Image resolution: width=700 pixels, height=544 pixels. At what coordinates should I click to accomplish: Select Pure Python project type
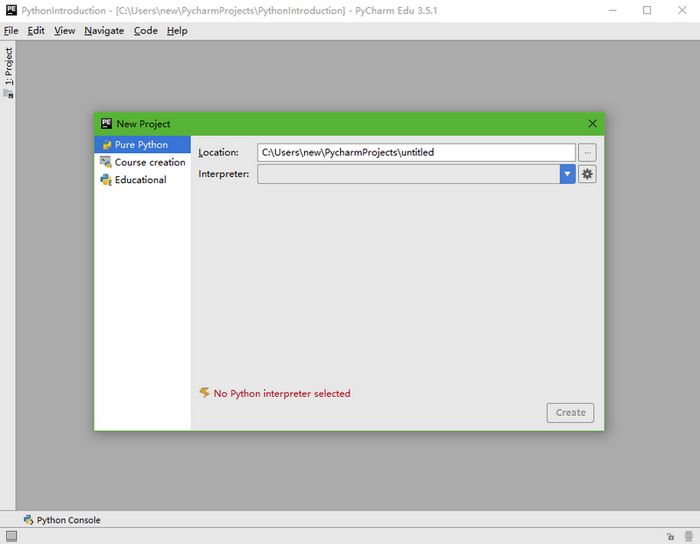[142, 145]
